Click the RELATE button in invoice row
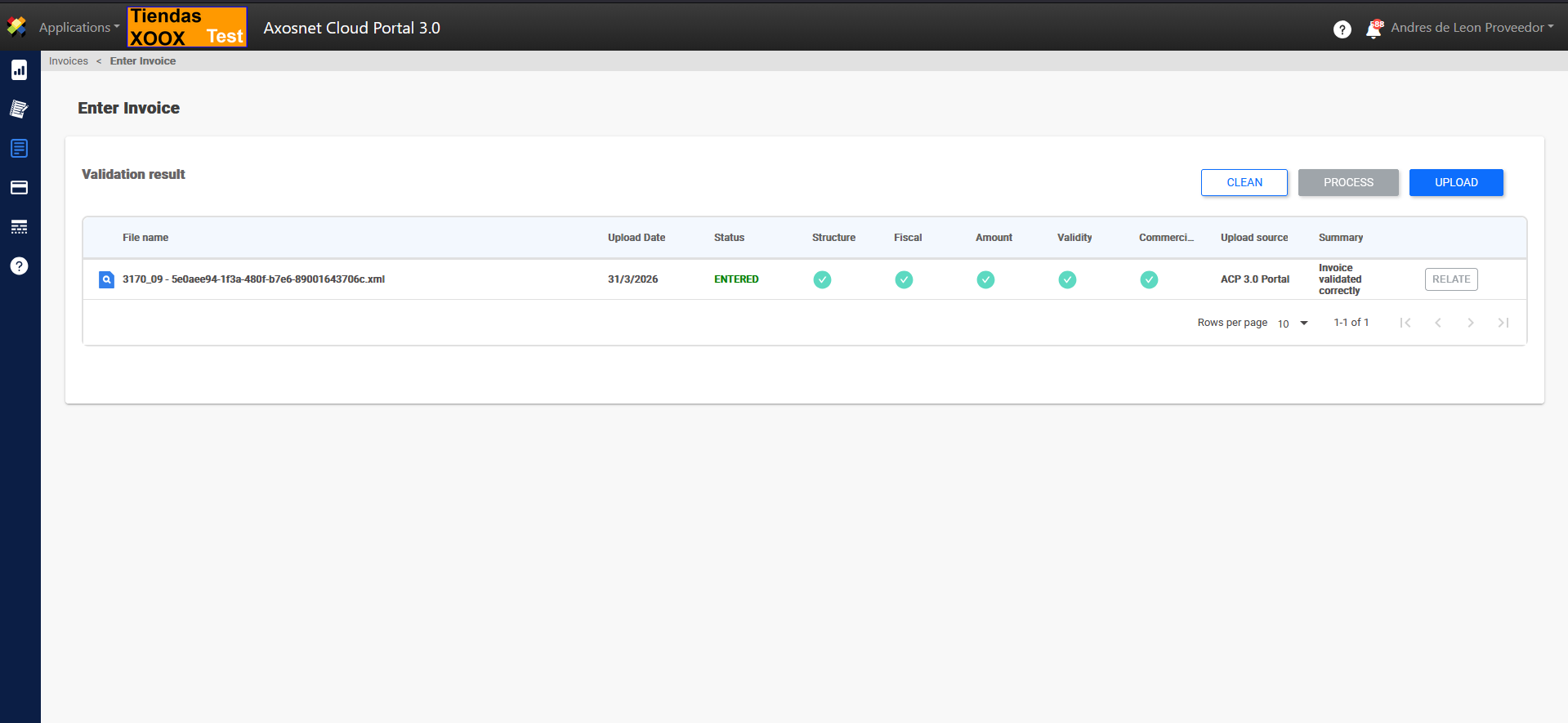The width and height of the screenshot is (1568, 723). pos(1450,279)
